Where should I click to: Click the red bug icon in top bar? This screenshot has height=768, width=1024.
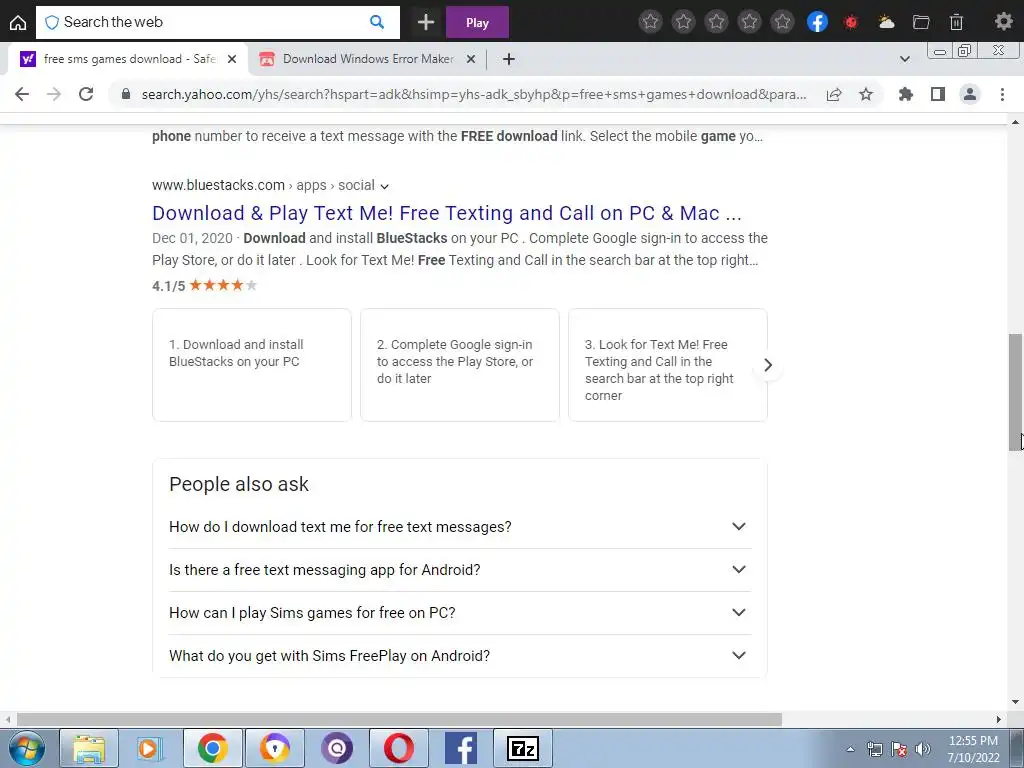tap(851, 22)
